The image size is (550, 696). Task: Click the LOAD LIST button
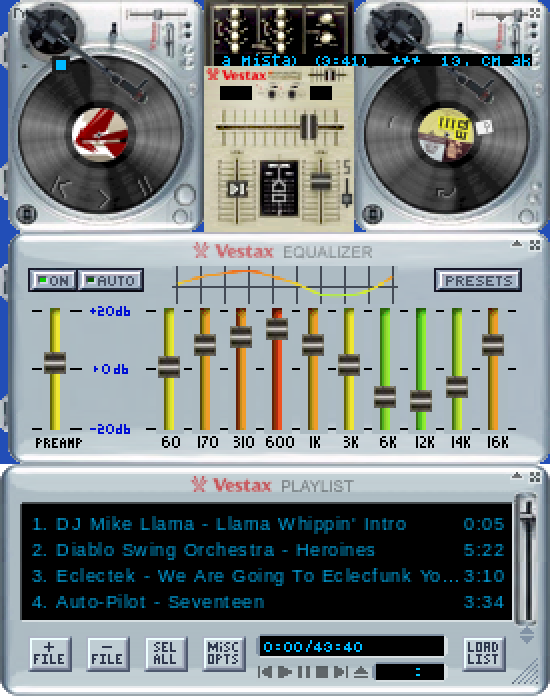[x=483, y=653]
